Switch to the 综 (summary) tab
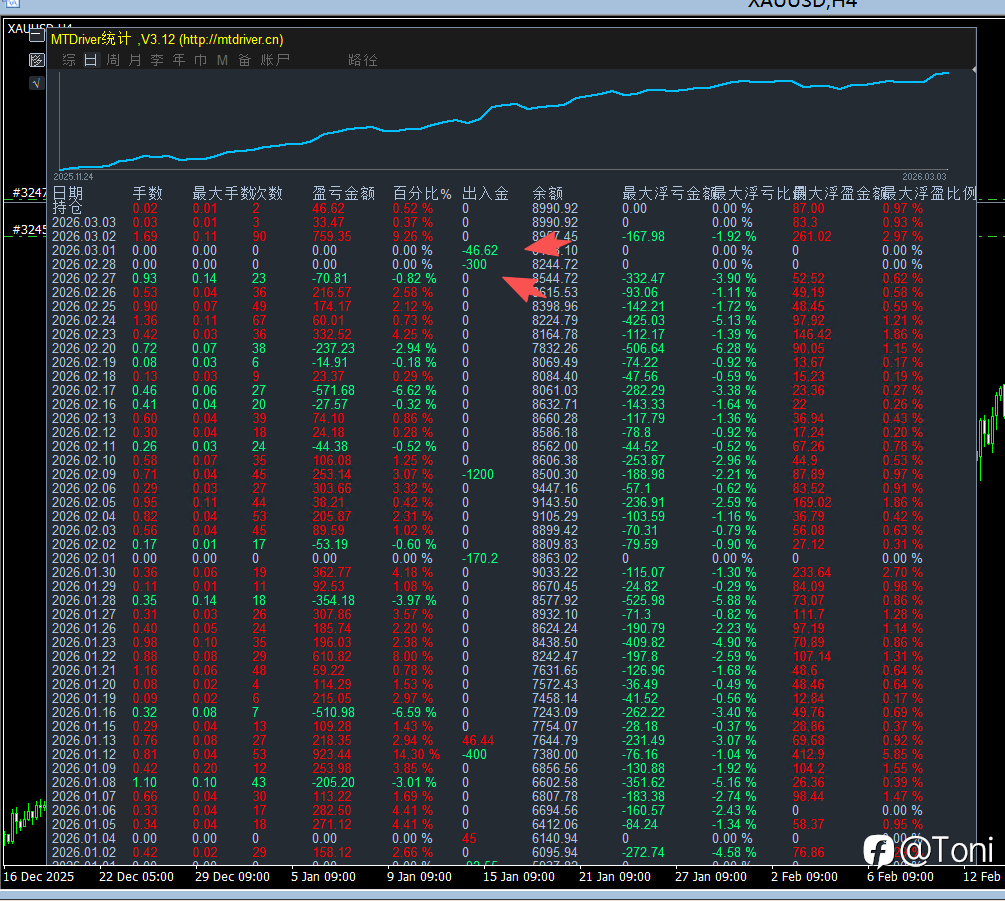Viewport: 1005px width, 901px height. coord(69,60)
